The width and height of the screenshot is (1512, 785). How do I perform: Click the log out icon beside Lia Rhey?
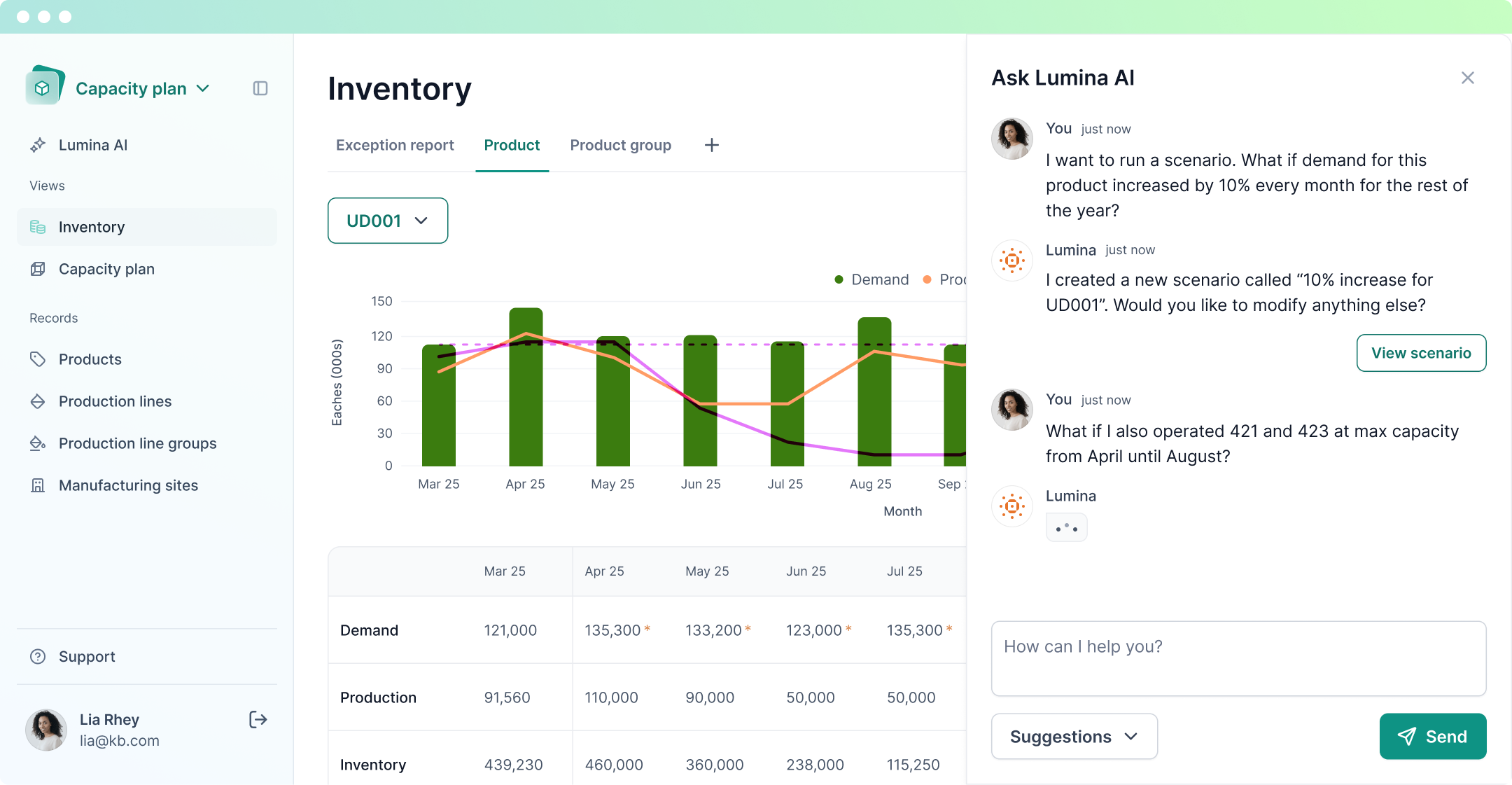pyautogui.click(x=258, y=719)
